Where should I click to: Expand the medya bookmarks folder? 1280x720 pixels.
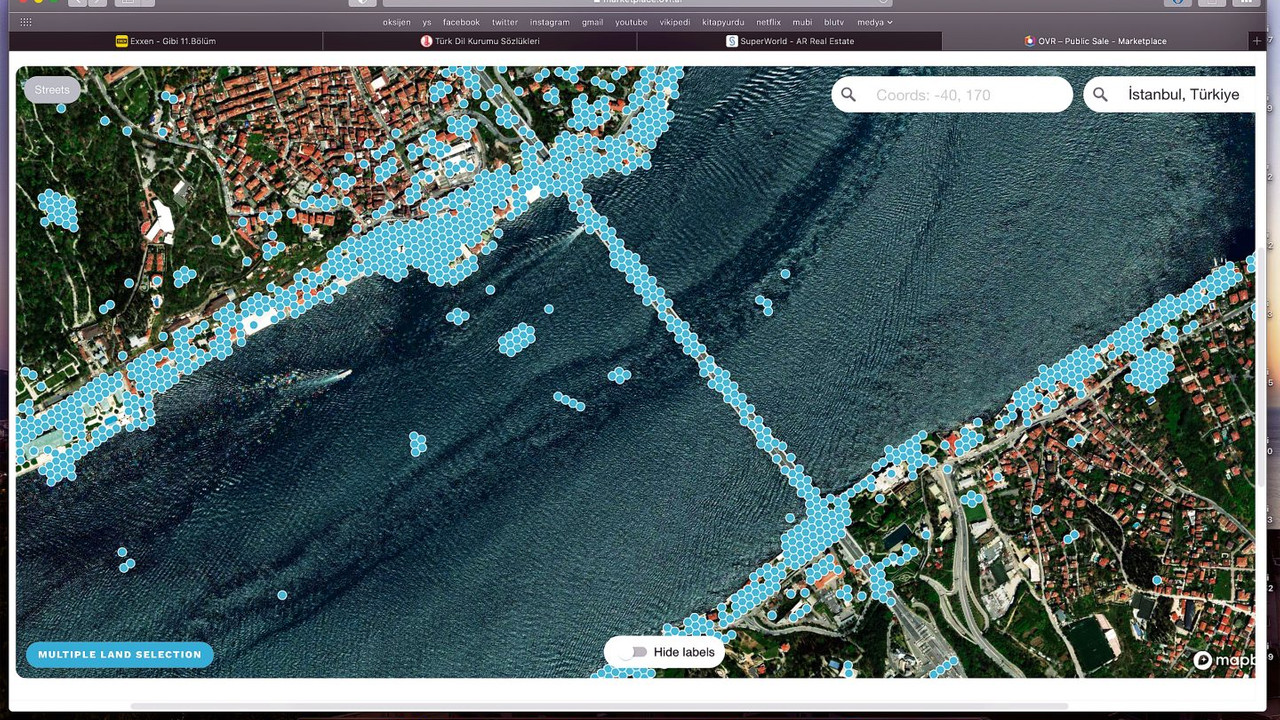875,22
